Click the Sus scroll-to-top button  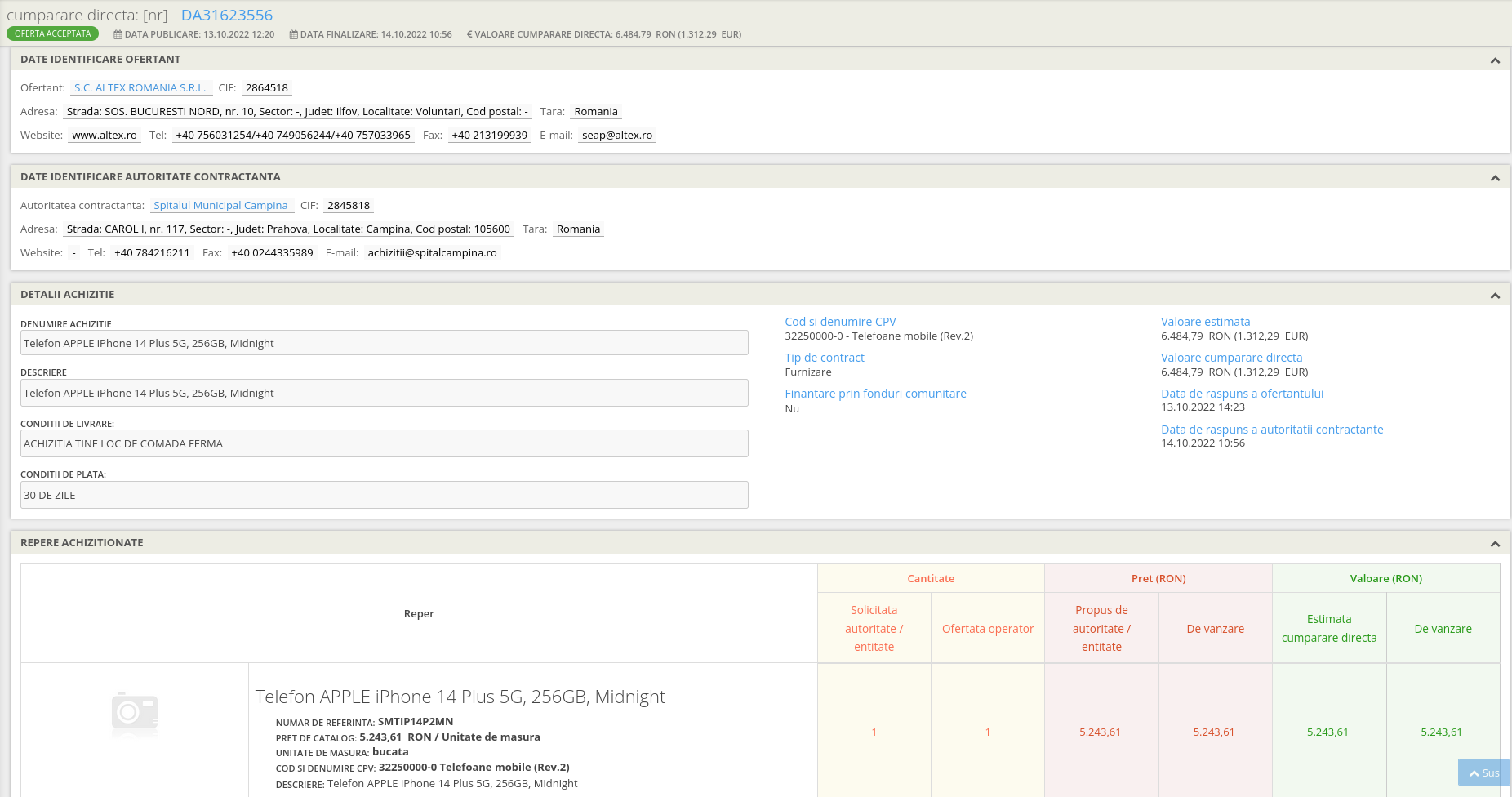pos(1483,773)
